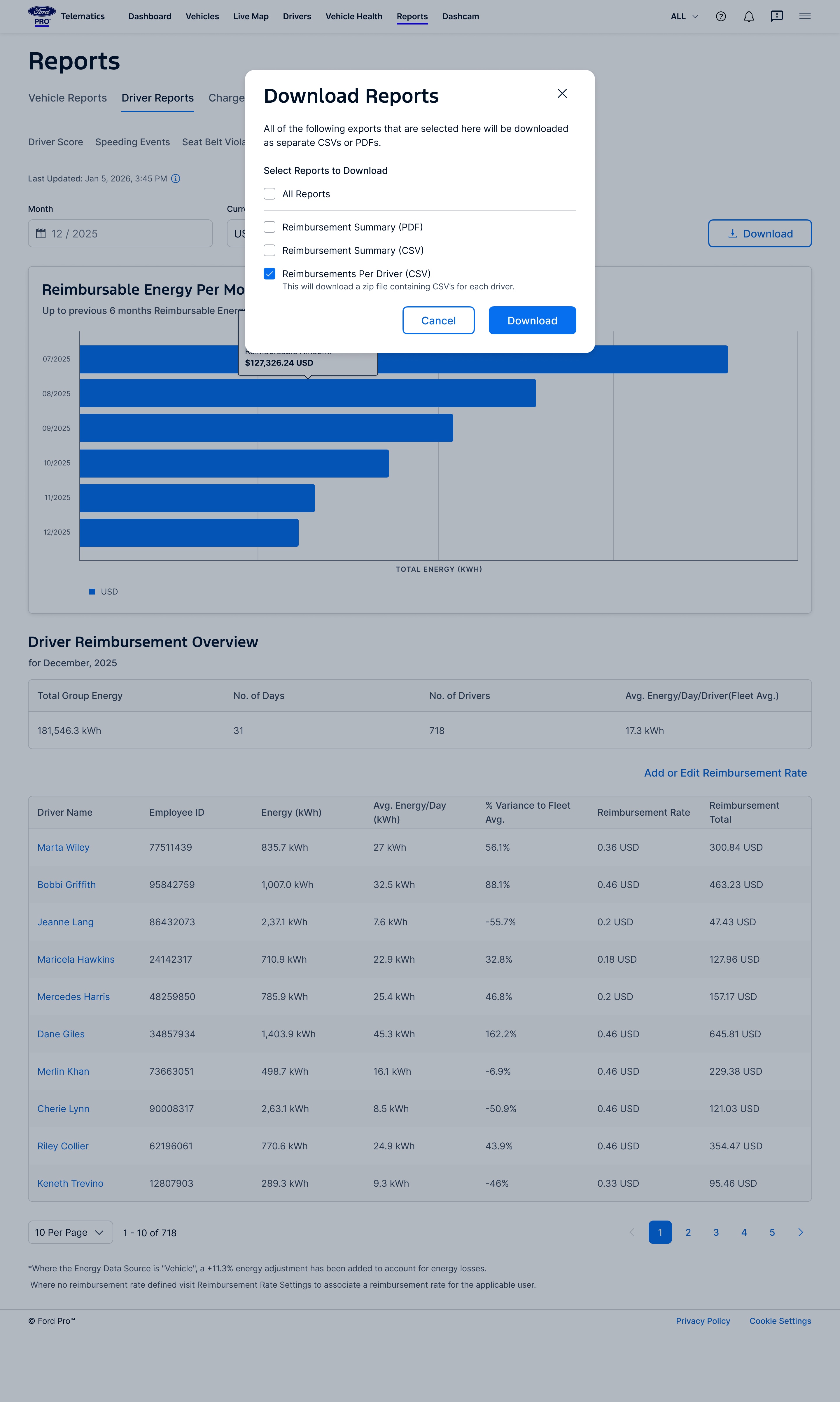Click the next page chevron in pagination
This screenshot has width=840, height=1402.
coord(800,1232)
